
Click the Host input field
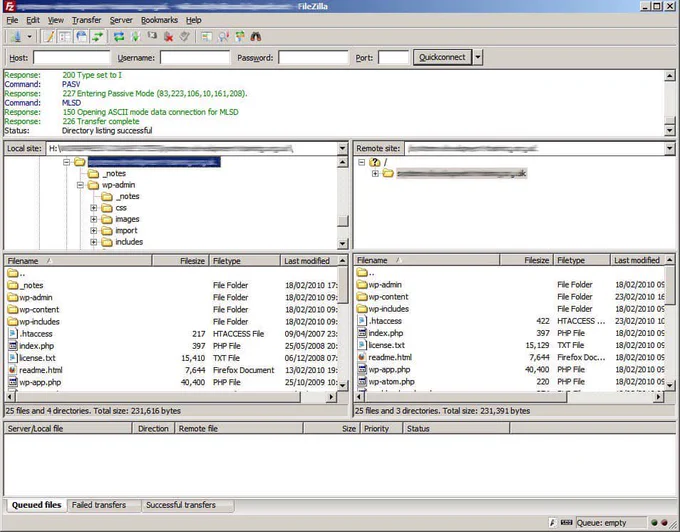72,57
